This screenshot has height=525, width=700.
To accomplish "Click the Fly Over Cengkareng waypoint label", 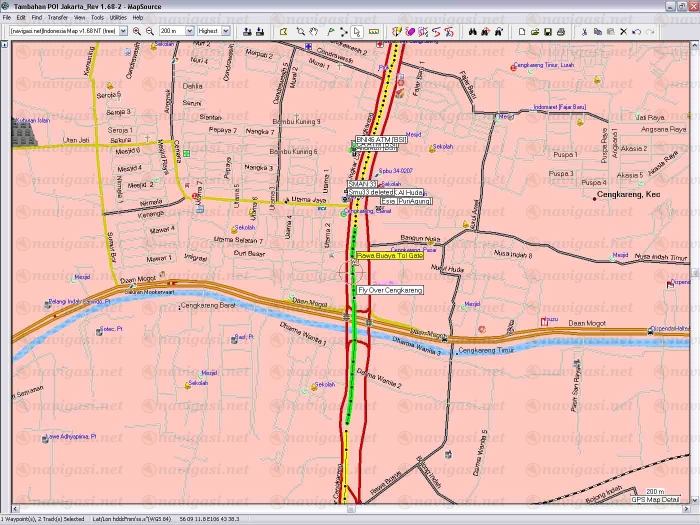I will pos(389,290).
